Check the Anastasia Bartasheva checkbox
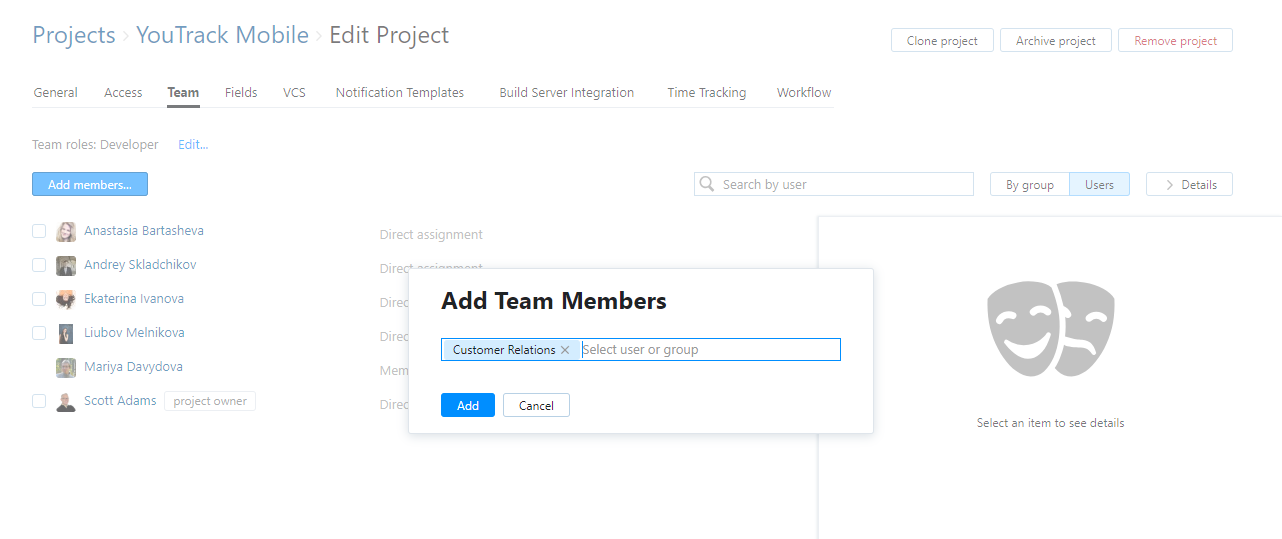The height and width of the screenshot is (539, 1282). coord(39,231)
